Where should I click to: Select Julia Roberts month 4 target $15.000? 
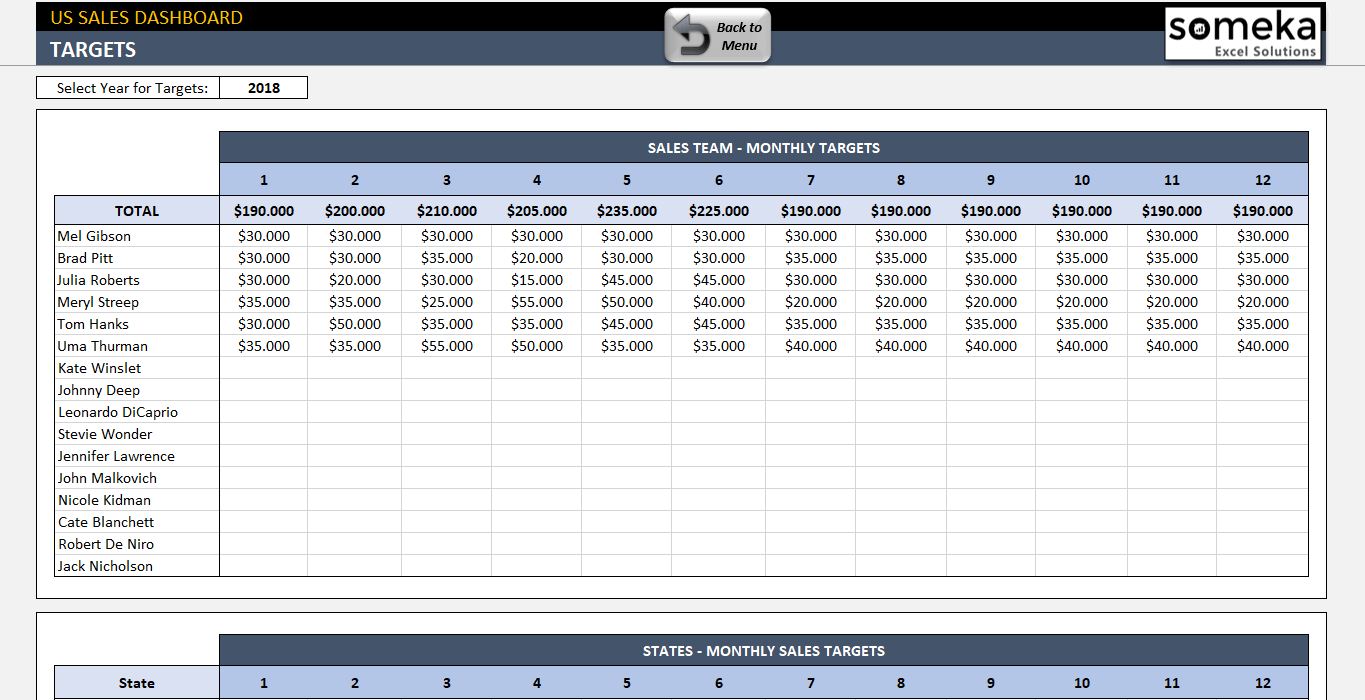pyautogui.click(x=537, y=280)
